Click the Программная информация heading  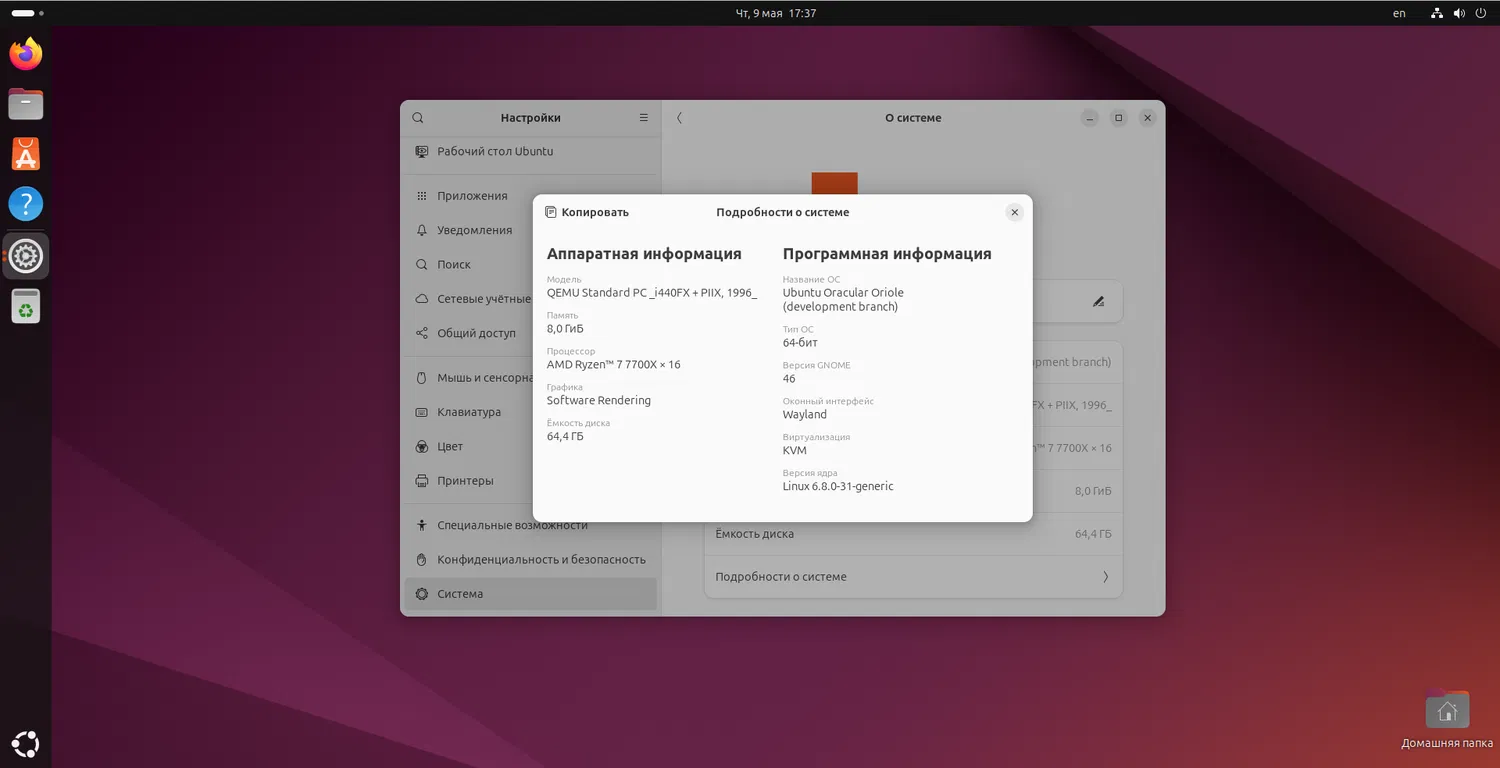point(887,254)
